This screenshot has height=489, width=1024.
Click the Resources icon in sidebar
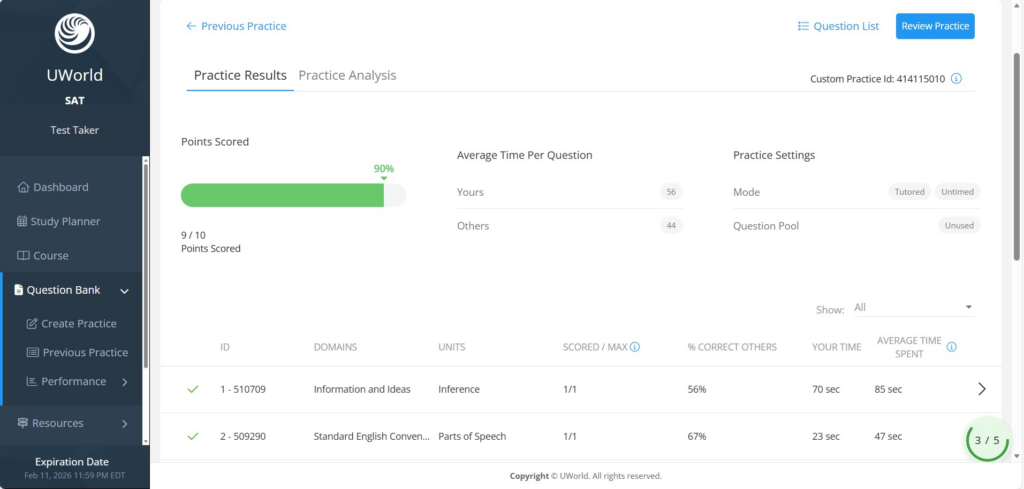(x=21, y=423)
